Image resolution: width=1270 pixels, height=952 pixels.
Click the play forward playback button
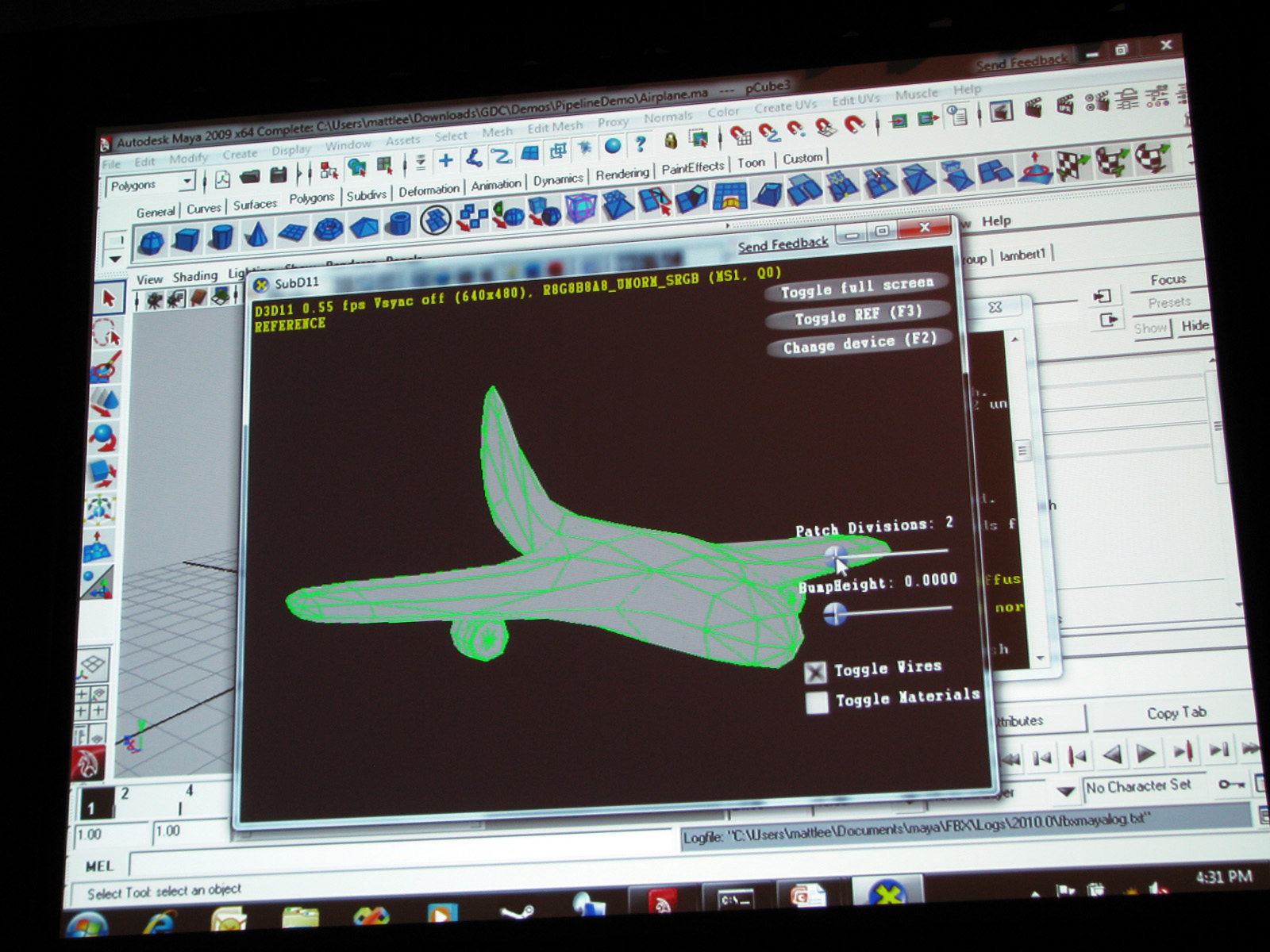pos(1146,753)
